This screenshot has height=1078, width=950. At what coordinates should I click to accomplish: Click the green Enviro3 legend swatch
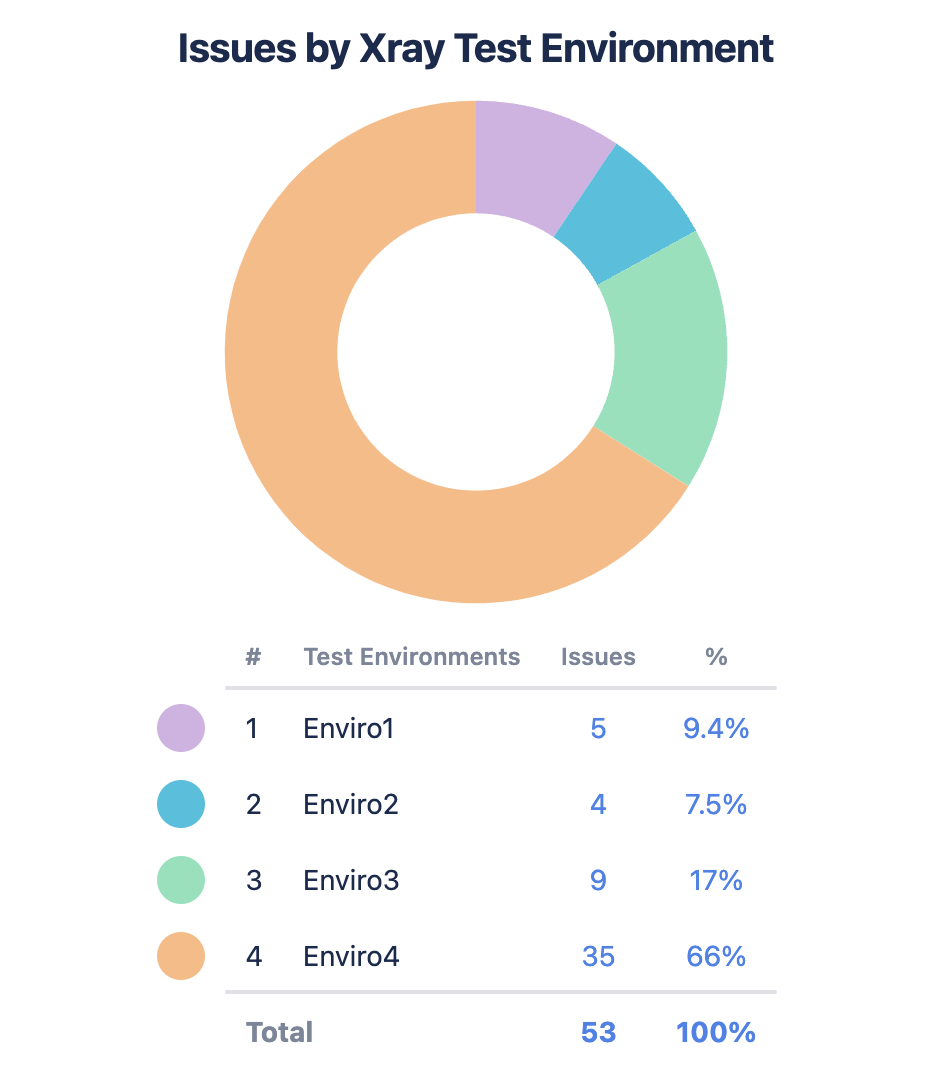[181, 880]
